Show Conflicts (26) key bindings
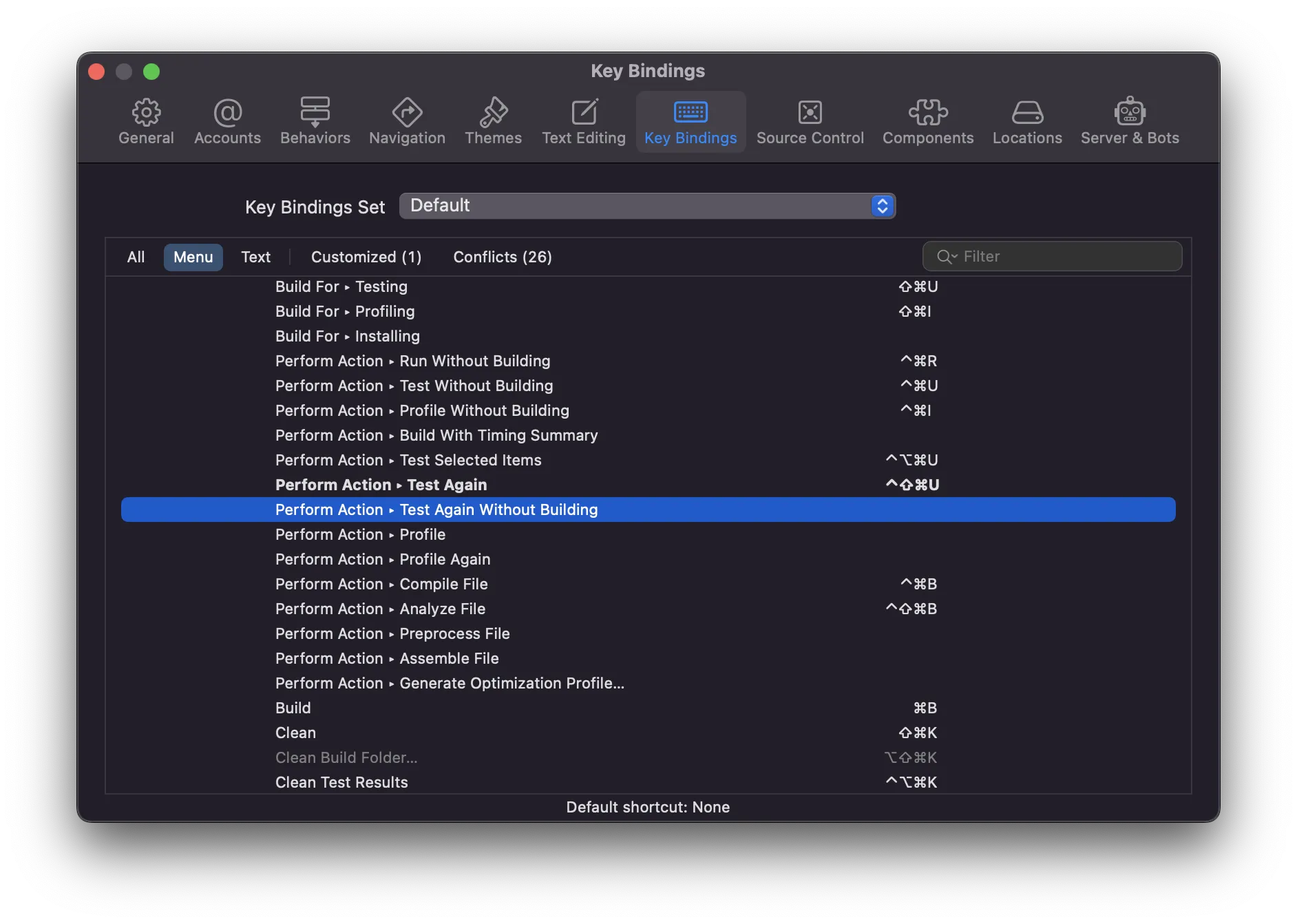The height and width of the screenshot is (924, 1297). click(x=502, y=257)
